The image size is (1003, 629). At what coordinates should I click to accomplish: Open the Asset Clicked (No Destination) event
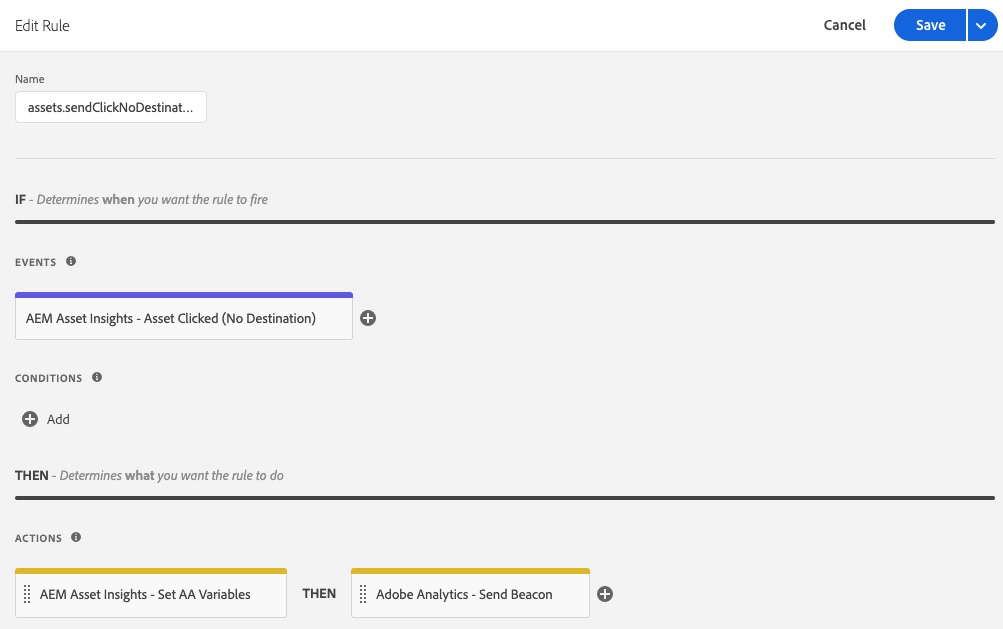(x=184, y=319)
